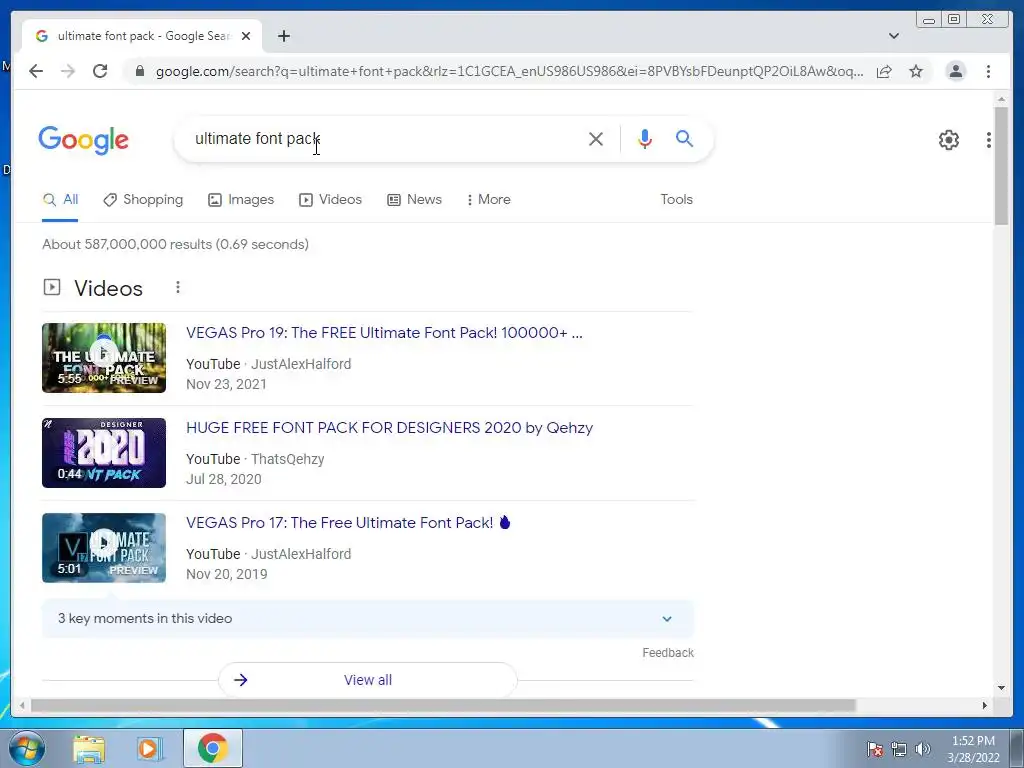Click the horizontal scrollbar thumb
Screen dimensions: 1024x768
coord(443,705)
